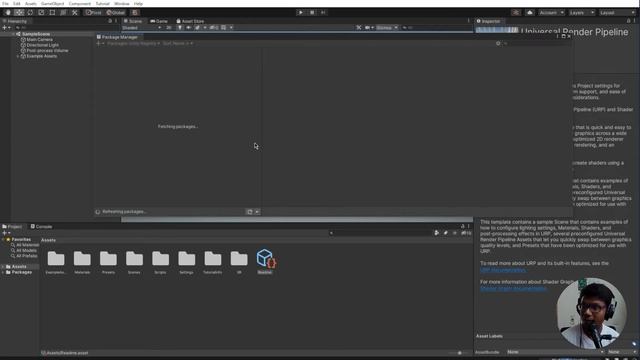This screenshot has width=640, height=360.
Task: Open the Layout dropdown
Action: [x=617, y=13]
